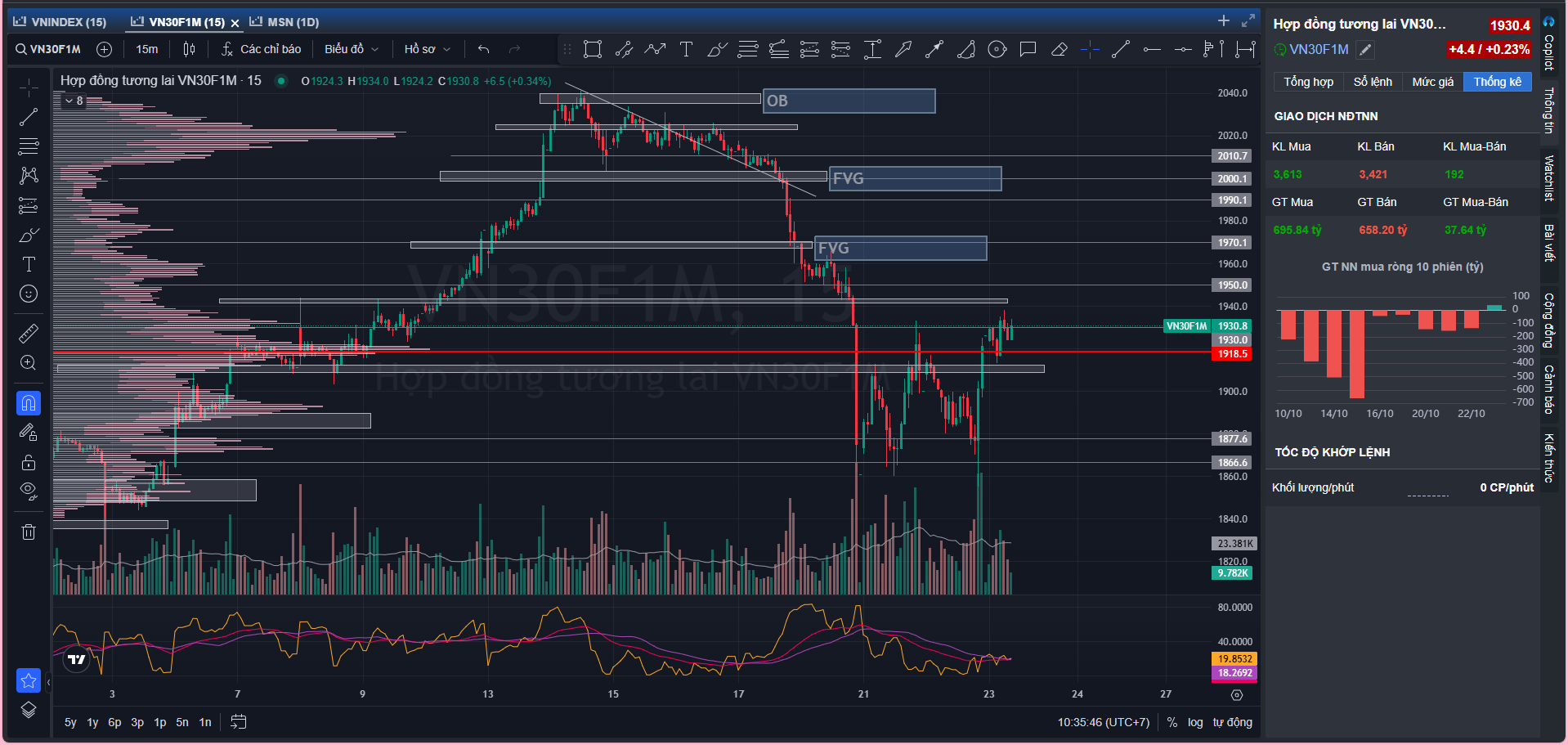Close the VN30F1M (15) tab
Screen dimensions: 1568x745
point(235,23)
